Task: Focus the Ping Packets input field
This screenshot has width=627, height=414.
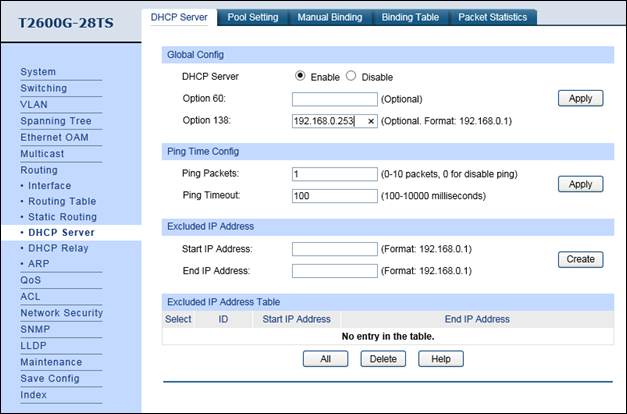Action: pyautogui.click(x=335, y=174)
